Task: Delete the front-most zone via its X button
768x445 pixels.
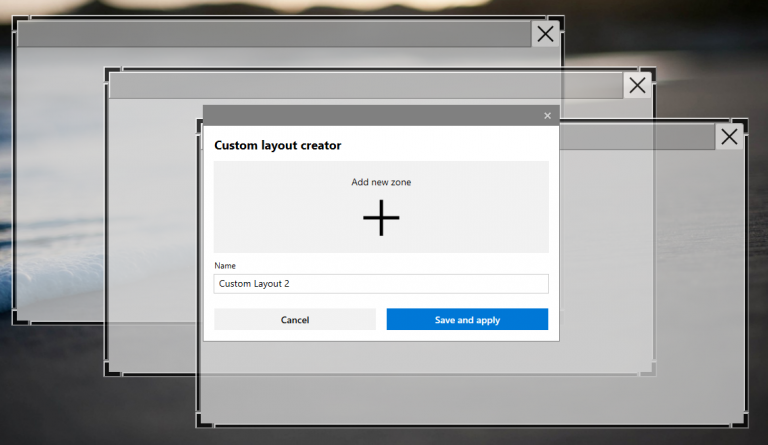Action: point(729,137)
